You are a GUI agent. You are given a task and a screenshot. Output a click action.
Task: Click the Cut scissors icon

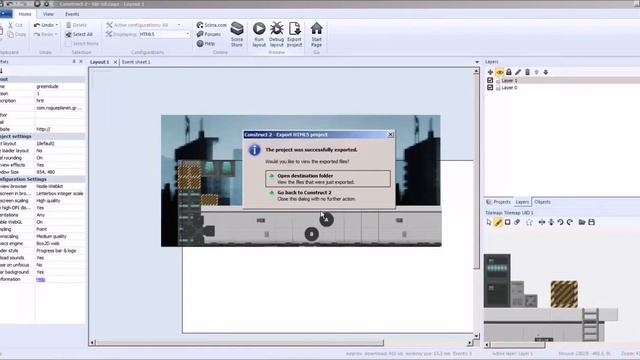click(11, 25)
